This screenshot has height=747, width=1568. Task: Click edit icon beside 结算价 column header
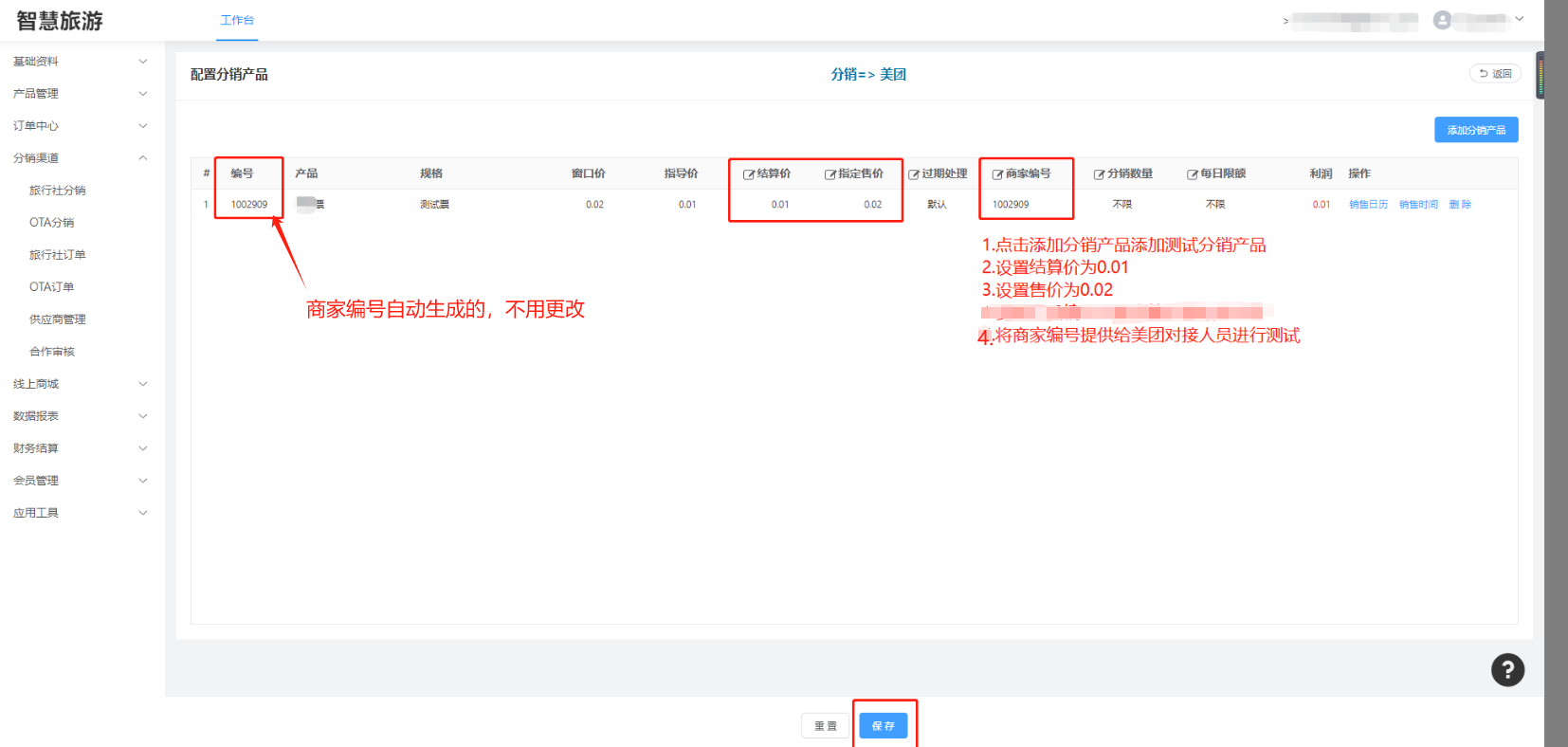(x=748, y=174)
